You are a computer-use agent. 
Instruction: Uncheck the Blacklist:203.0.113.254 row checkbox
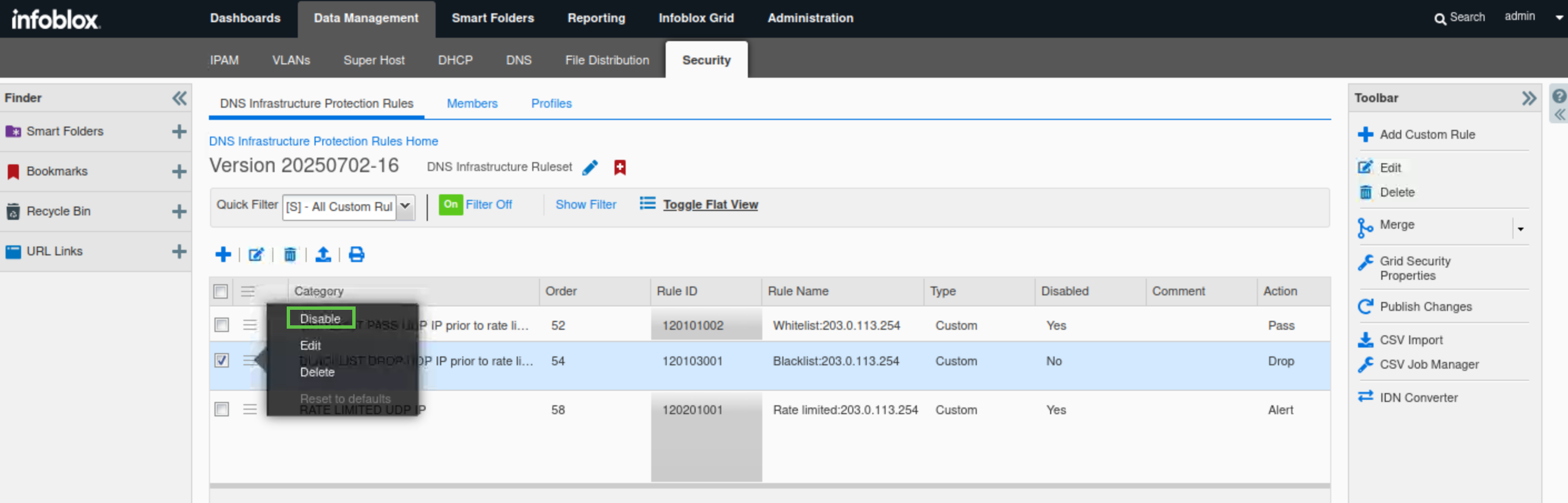(x=222, y=360)
